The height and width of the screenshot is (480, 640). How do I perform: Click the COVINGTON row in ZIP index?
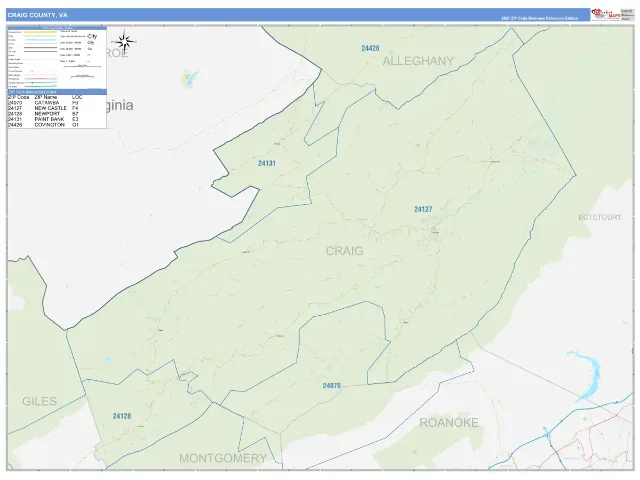tap(57, 125)
